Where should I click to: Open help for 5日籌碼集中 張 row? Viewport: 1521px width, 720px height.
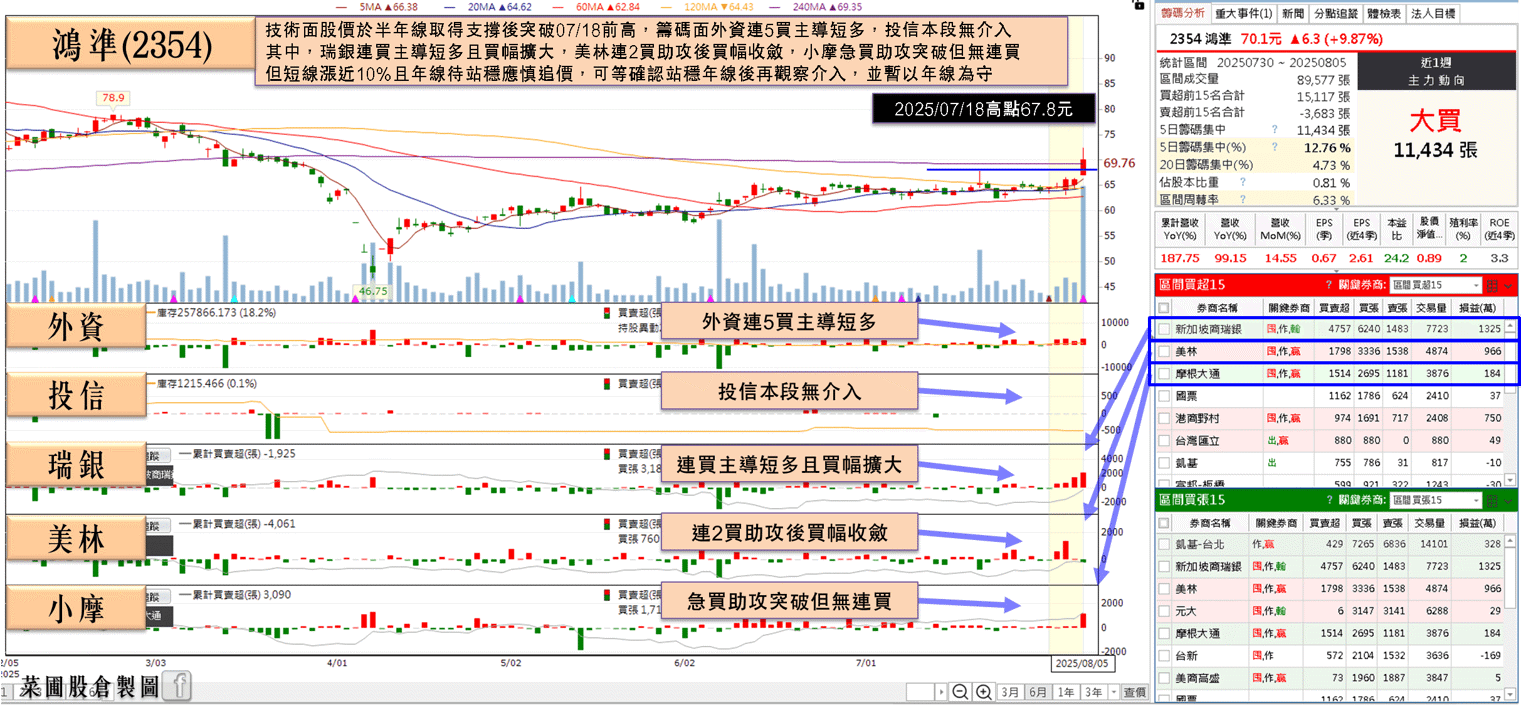pos(1274,129)
